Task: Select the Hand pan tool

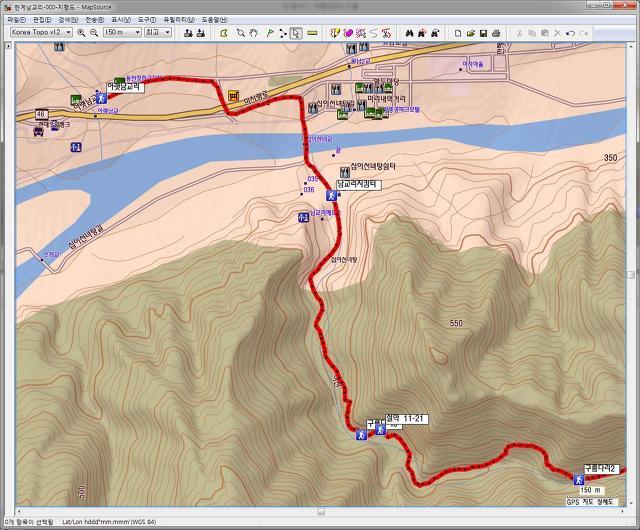Action: tap(253, 33)
